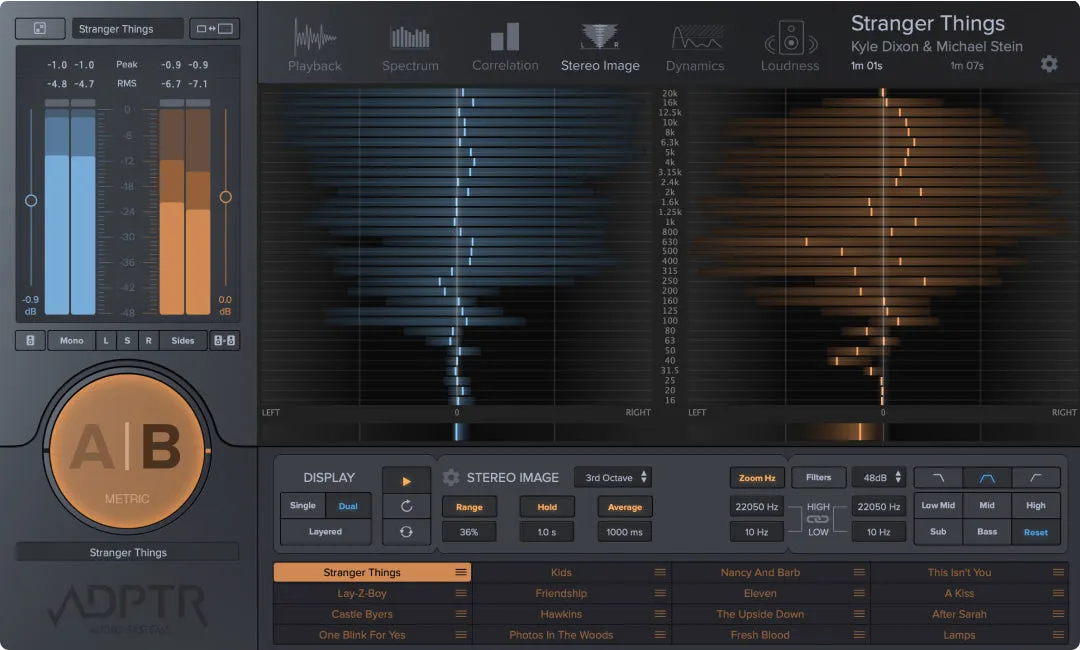Open Stereo Image section gear settings
The width and height of the screenshot is (1080, 650).
[x=450, y=477]
